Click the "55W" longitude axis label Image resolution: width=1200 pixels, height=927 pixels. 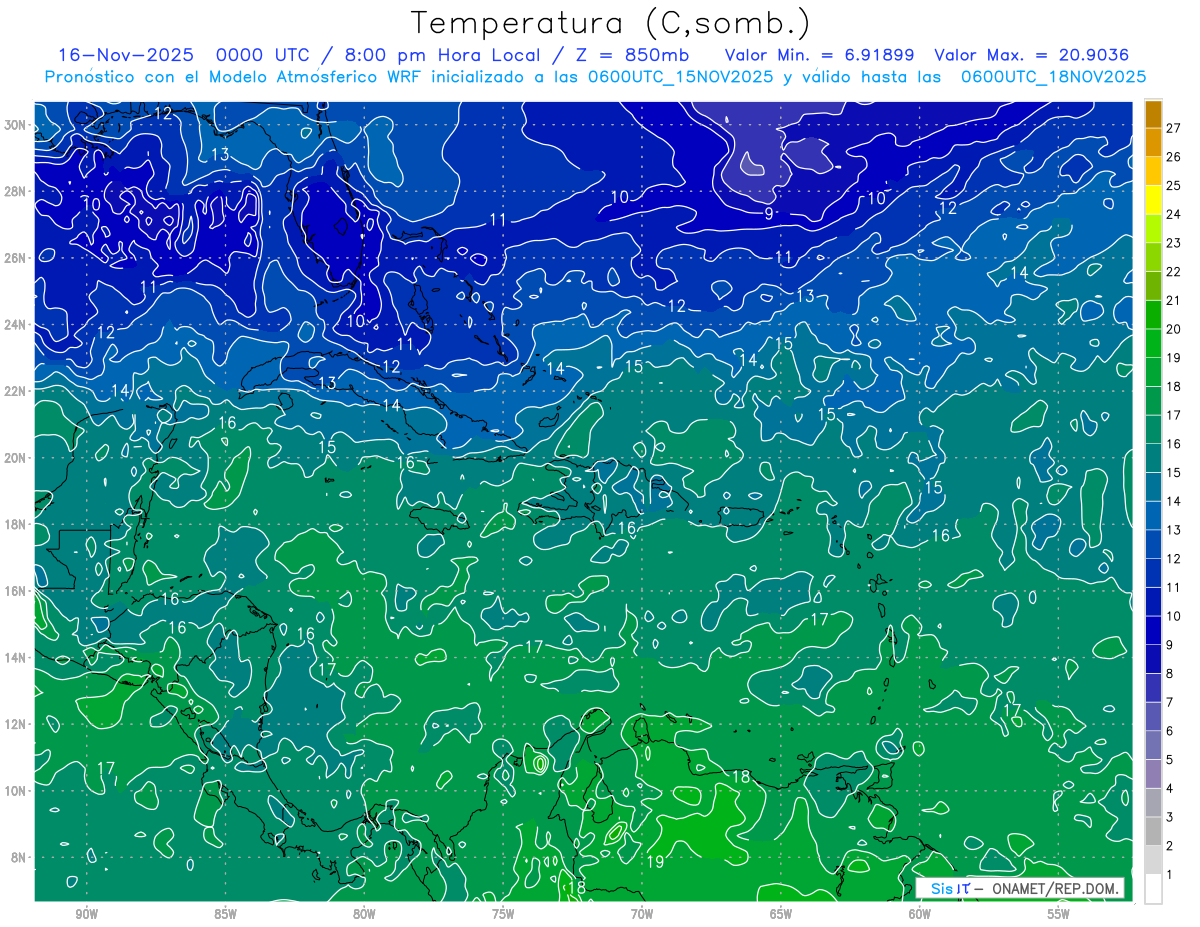tap(1059, 914)
